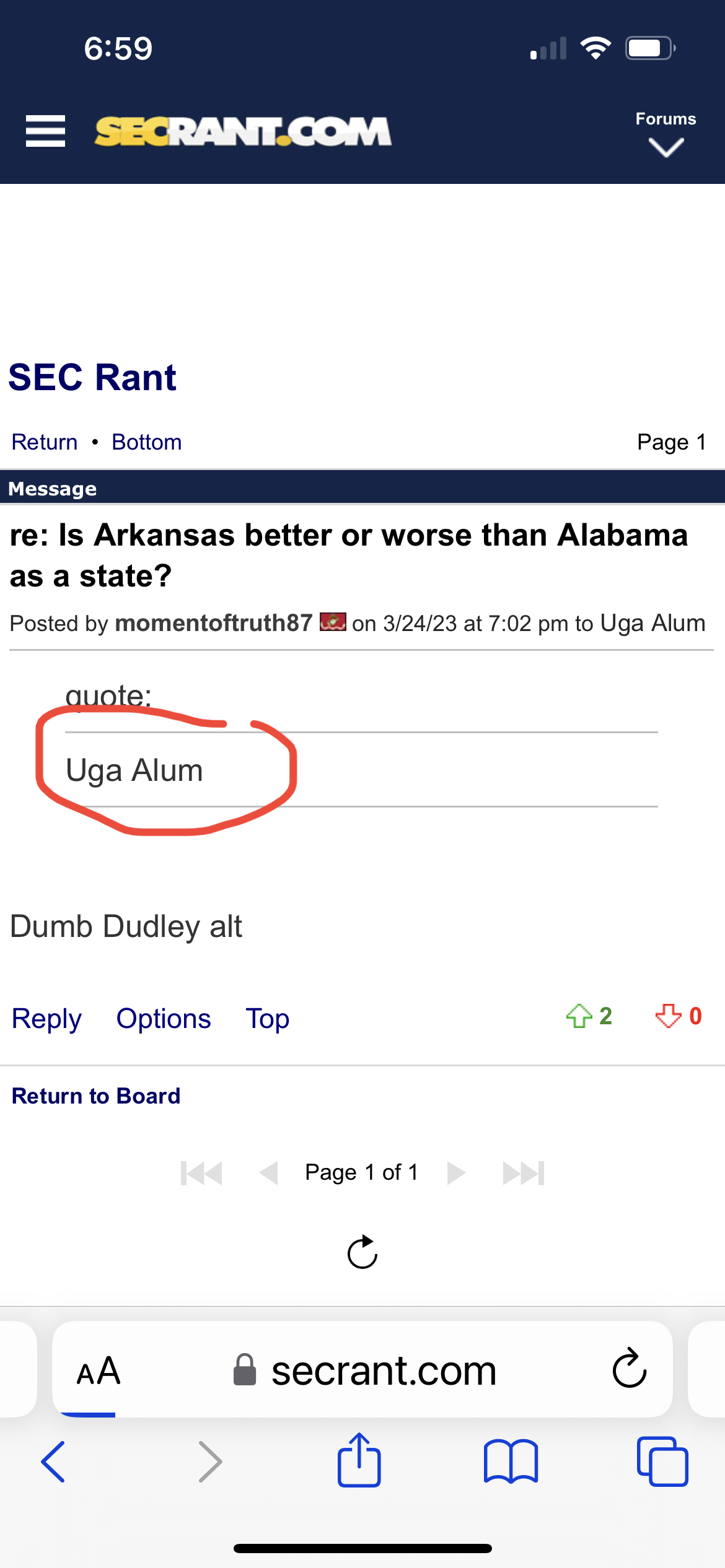Go to the first page arrow

point(201,1173)
